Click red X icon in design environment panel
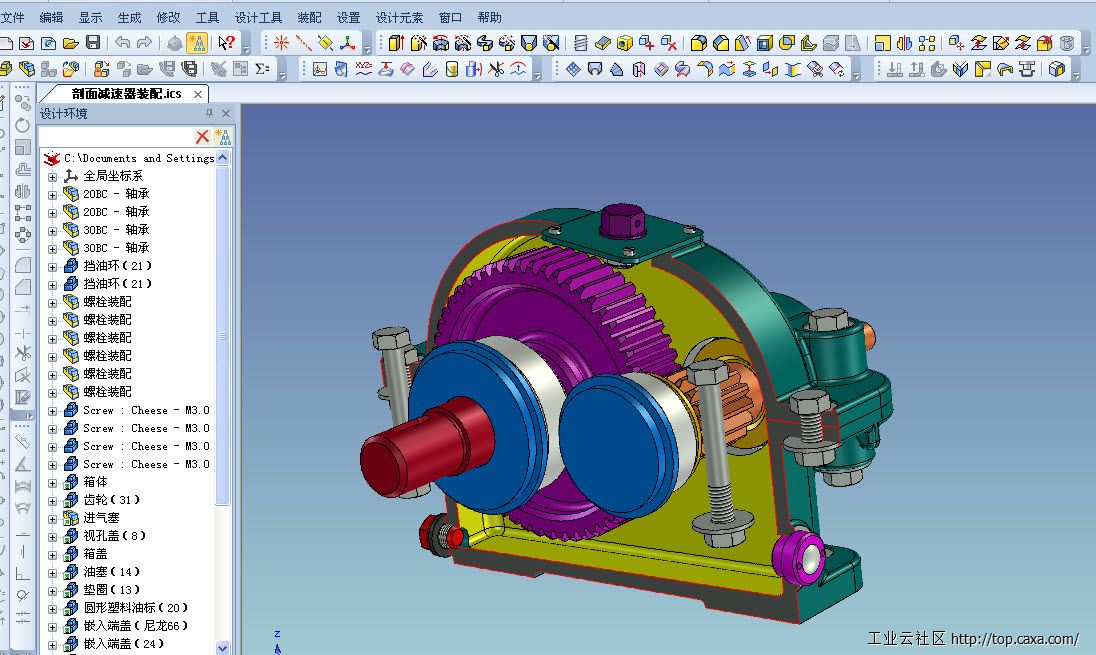1096x655 pixels. [202, 137]
